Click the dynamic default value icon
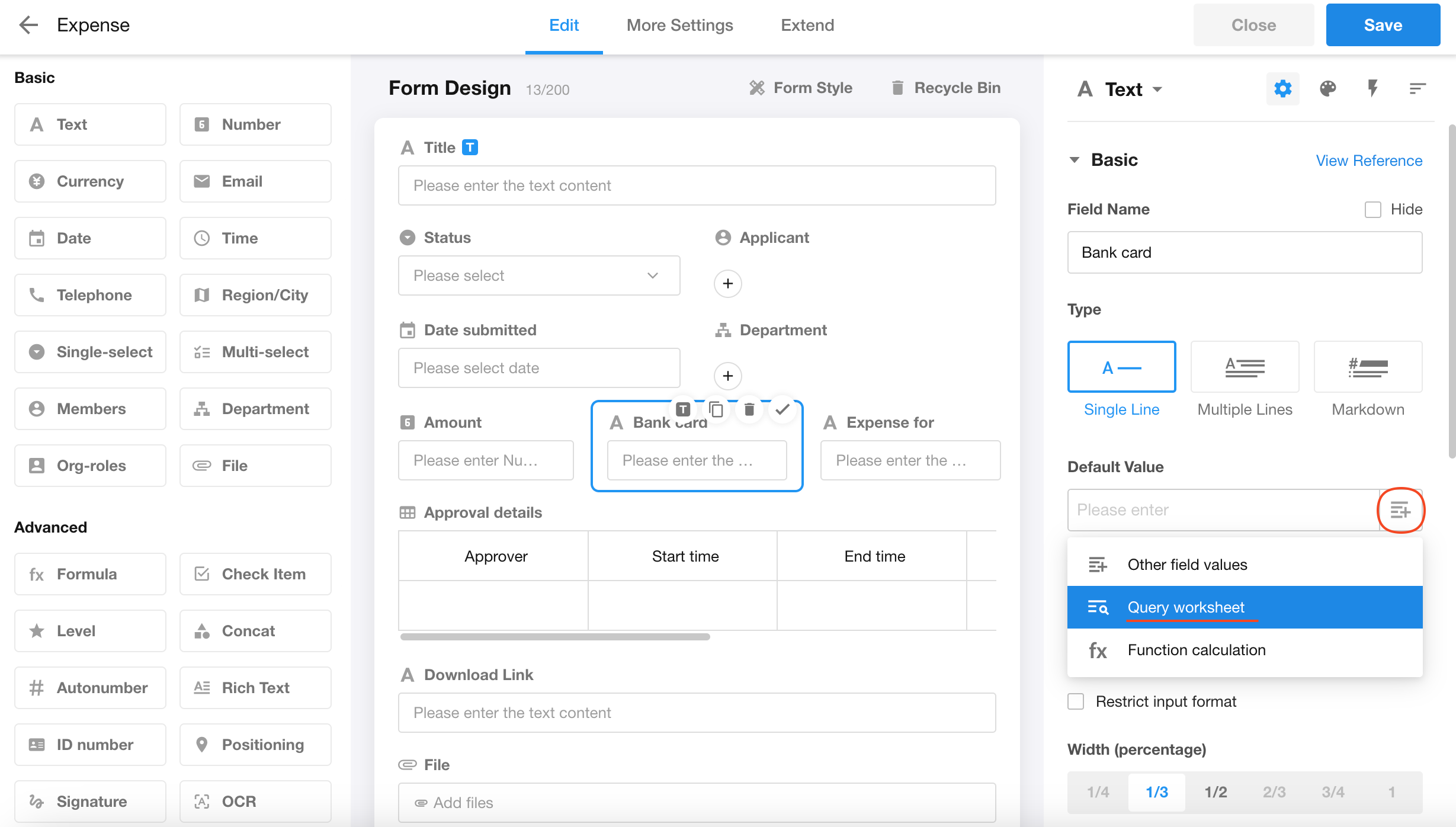 [x=1400, y=510]
